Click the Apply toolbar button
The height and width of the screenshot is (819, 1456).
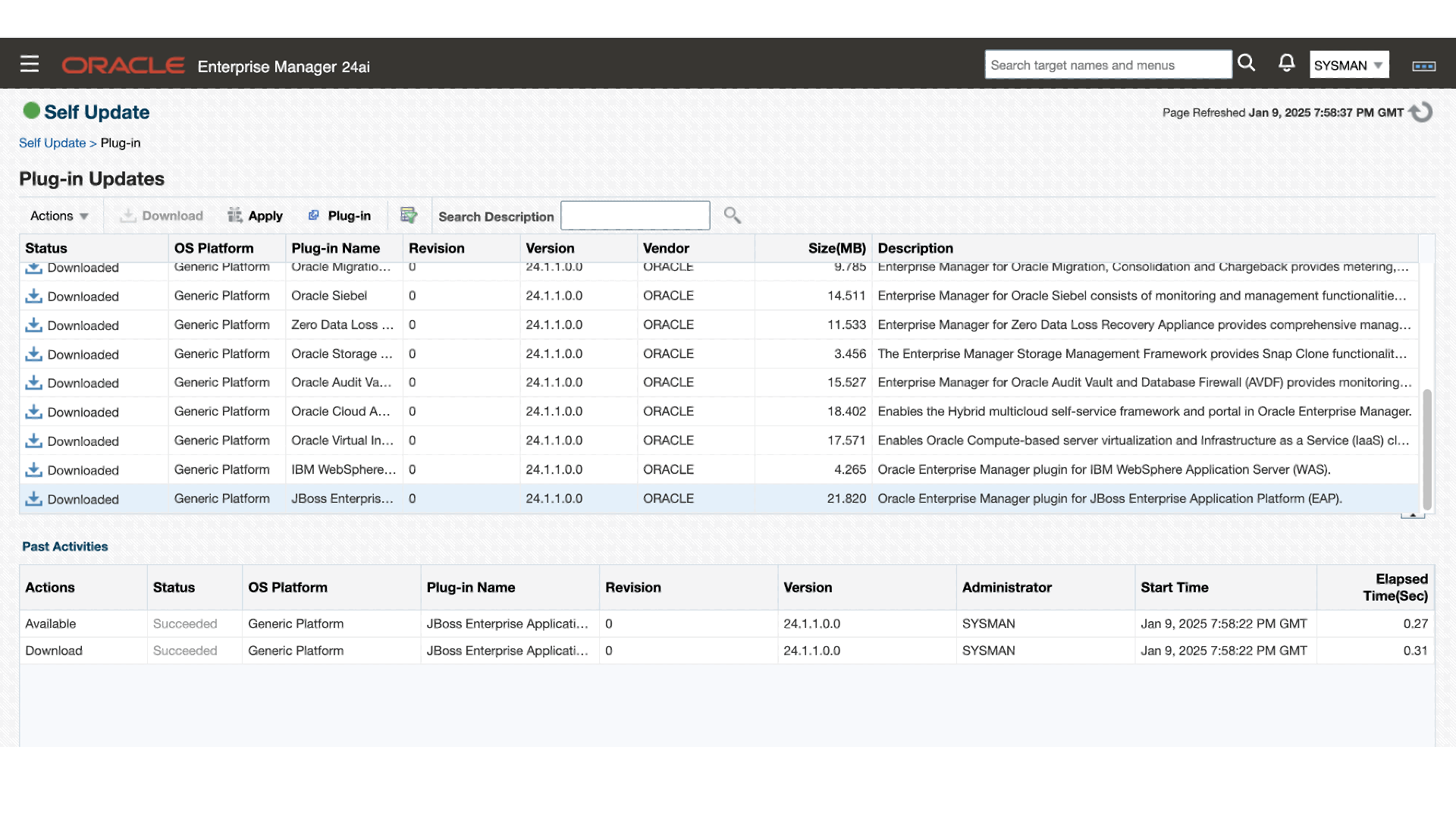(x=256, y=216)
